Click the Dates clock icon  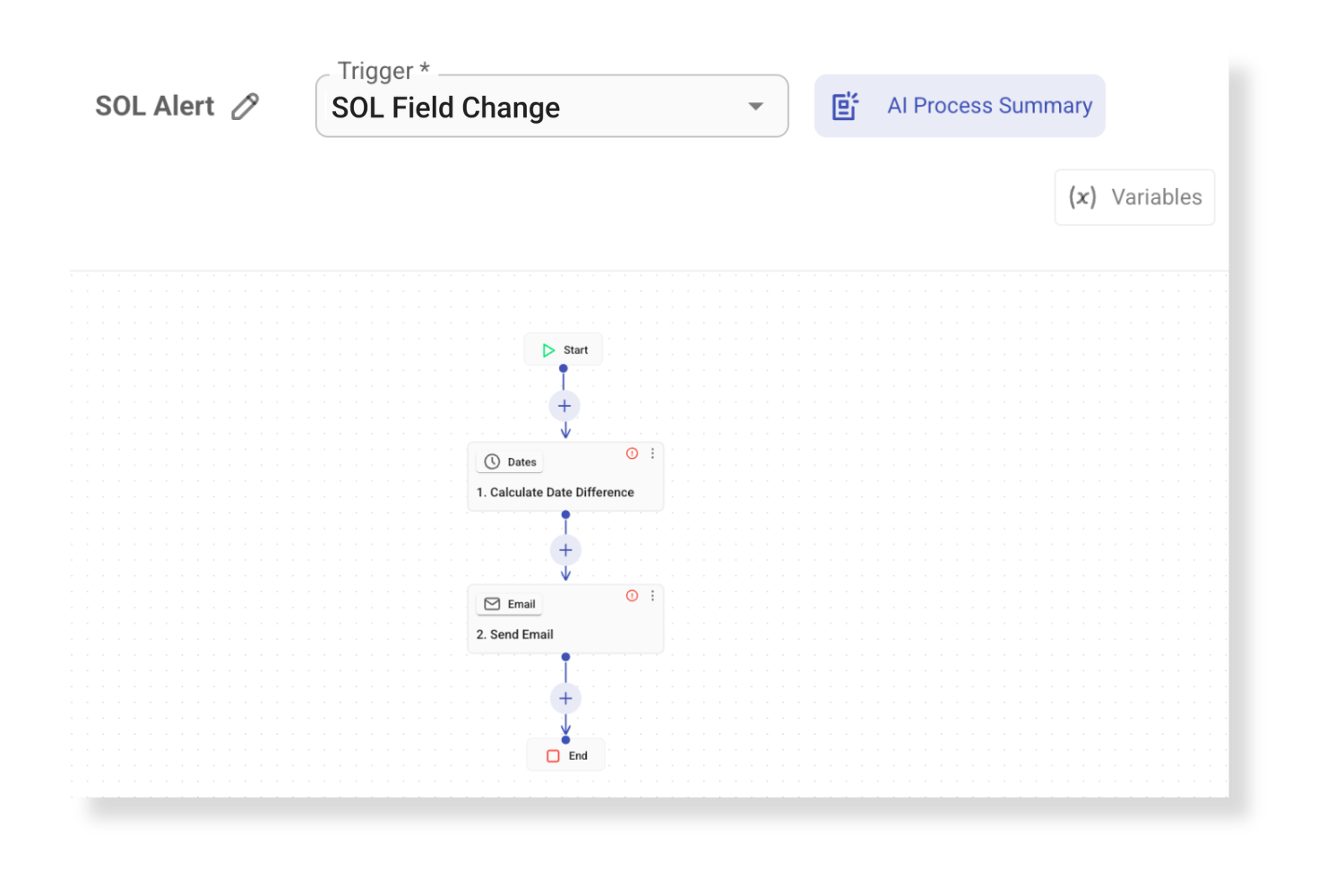pos(492,461)
